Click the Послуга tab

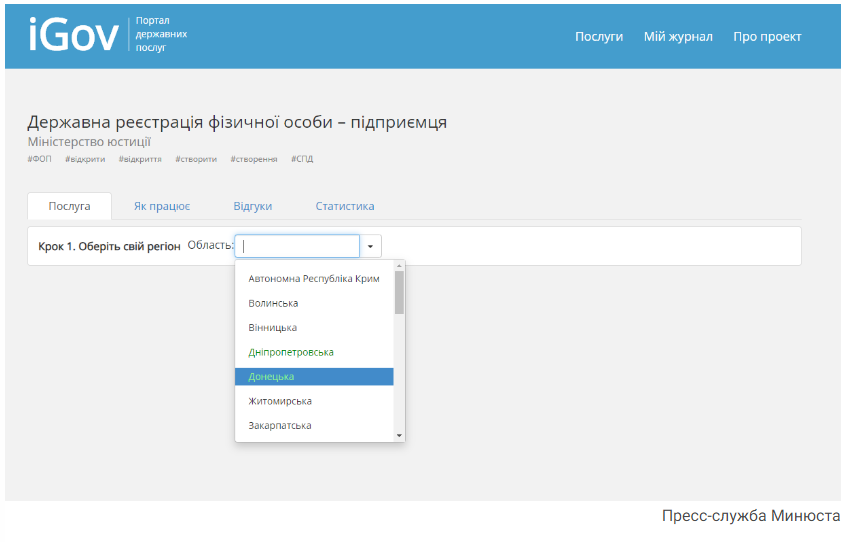click(69, 206)
